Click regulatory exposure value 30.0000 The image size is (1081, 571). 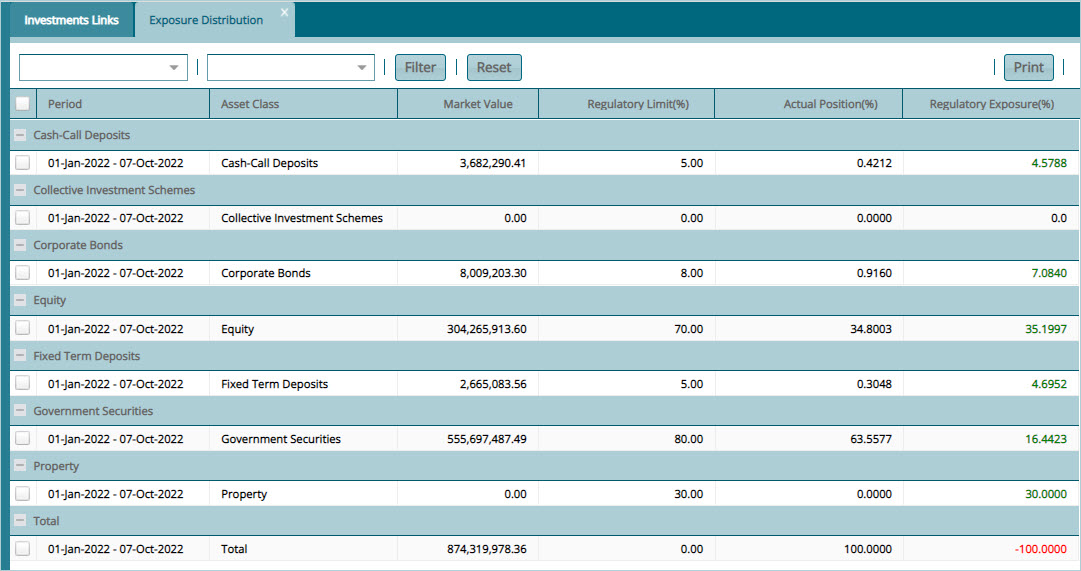(x=1046, y=494)
